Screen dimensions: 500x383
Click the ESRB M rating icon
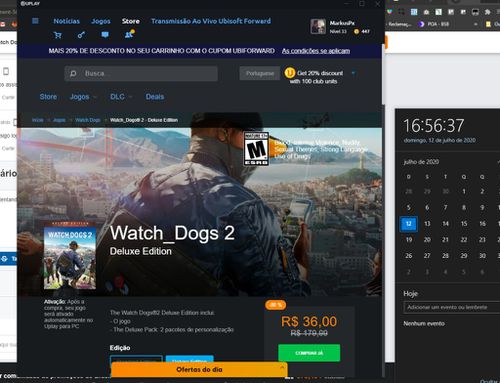coord(256,149)
